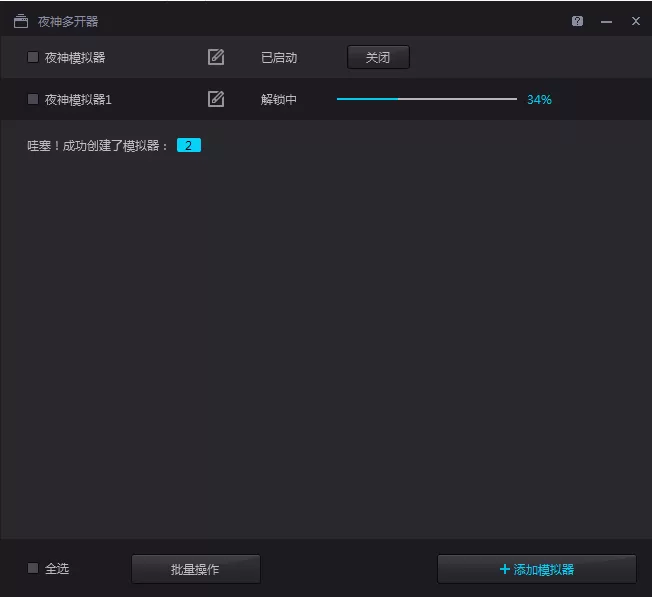This screenshot has height=597, width=652.
Task: Open the 批量操作 batch operations button
Action: click(196, 569)
